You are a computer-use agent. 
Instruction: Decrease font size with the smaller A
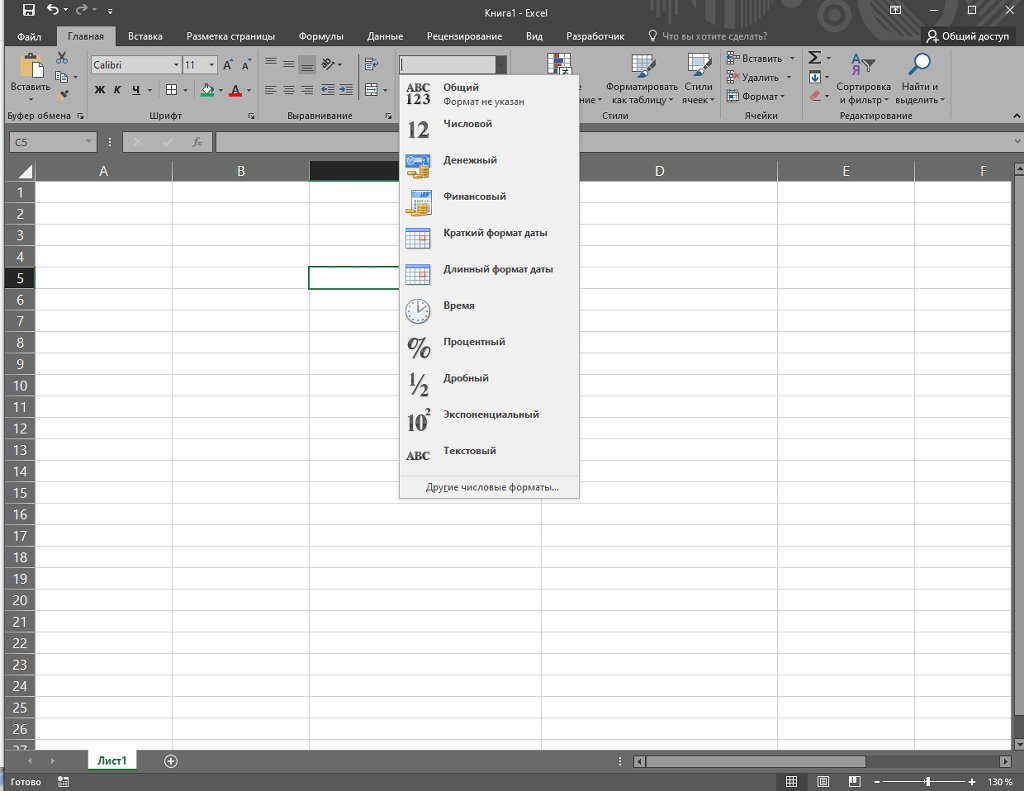[246, 65]
